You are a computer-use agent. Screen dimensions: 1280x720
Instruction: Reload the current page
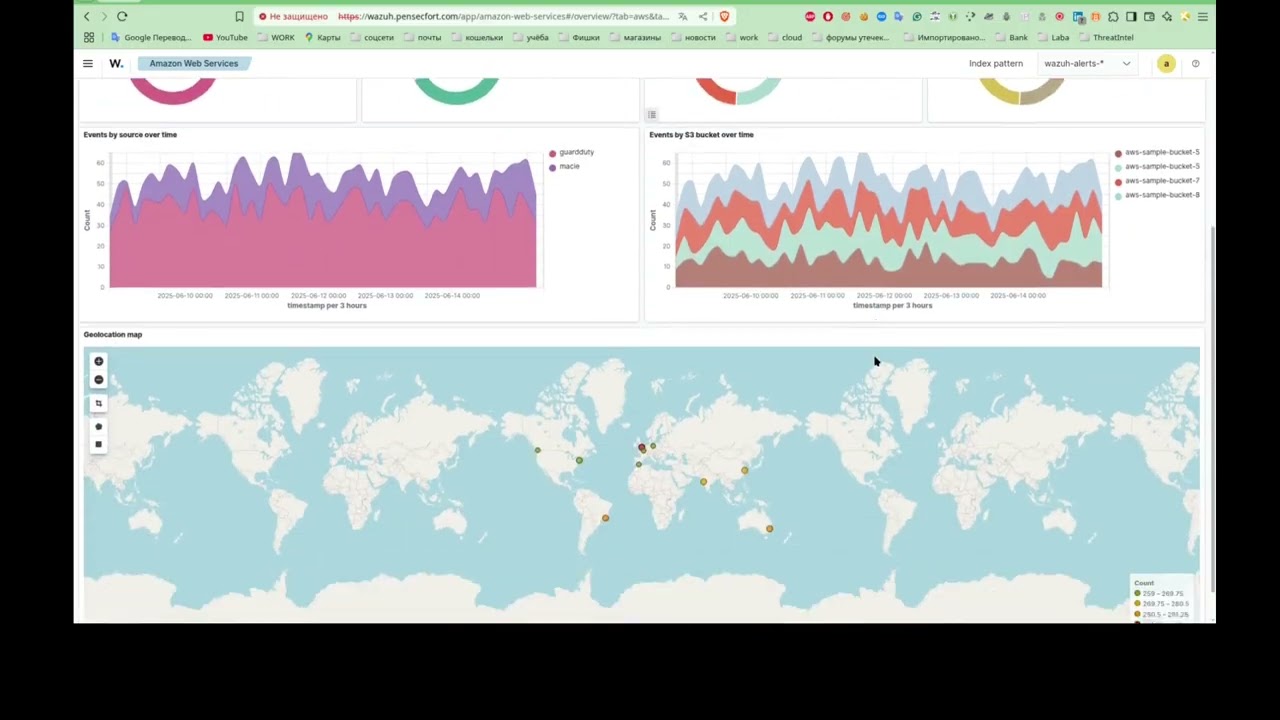click(x=122, y=16)
